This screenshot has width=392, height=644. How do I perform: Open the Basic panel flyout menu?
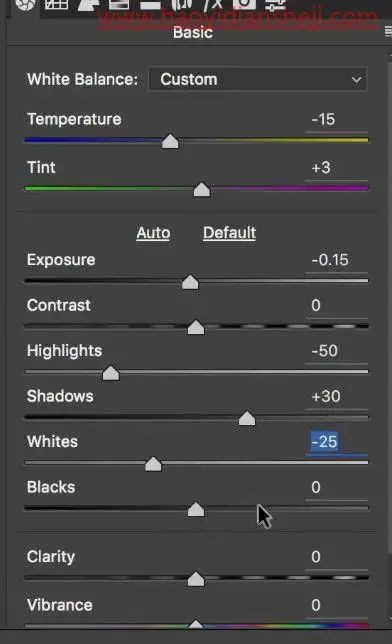388,32
